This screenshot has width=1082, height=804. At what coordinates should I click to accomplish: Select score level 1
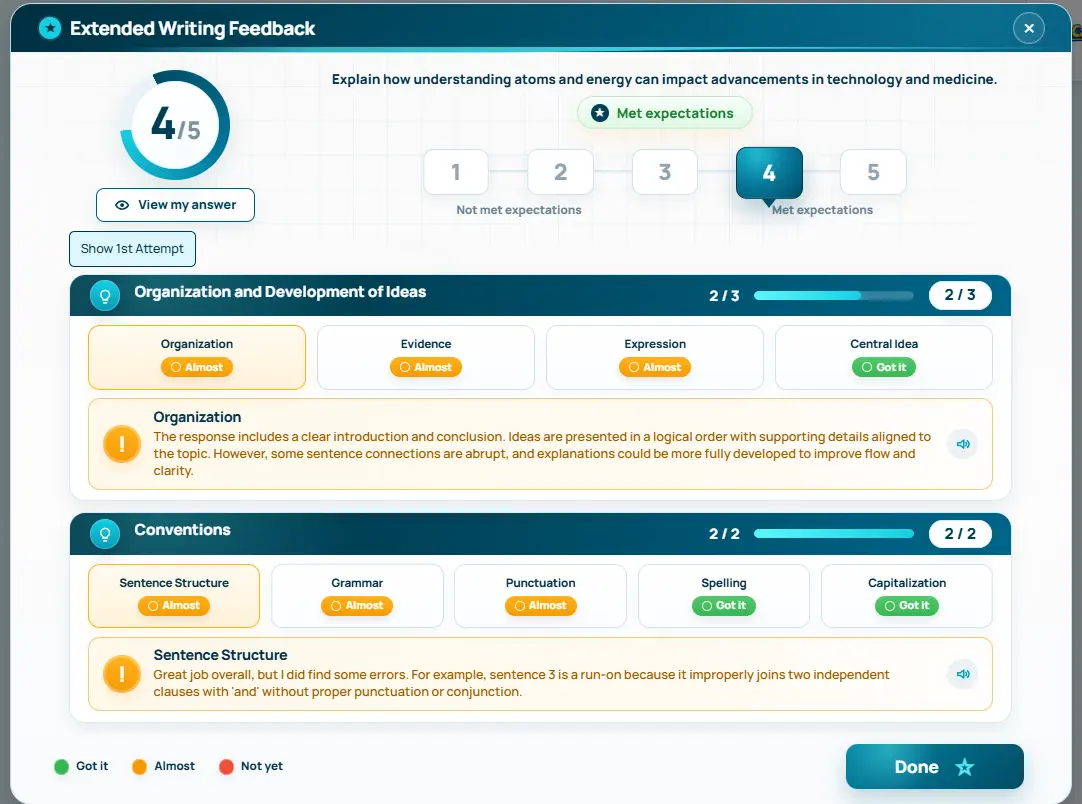[x=455, y=172]
